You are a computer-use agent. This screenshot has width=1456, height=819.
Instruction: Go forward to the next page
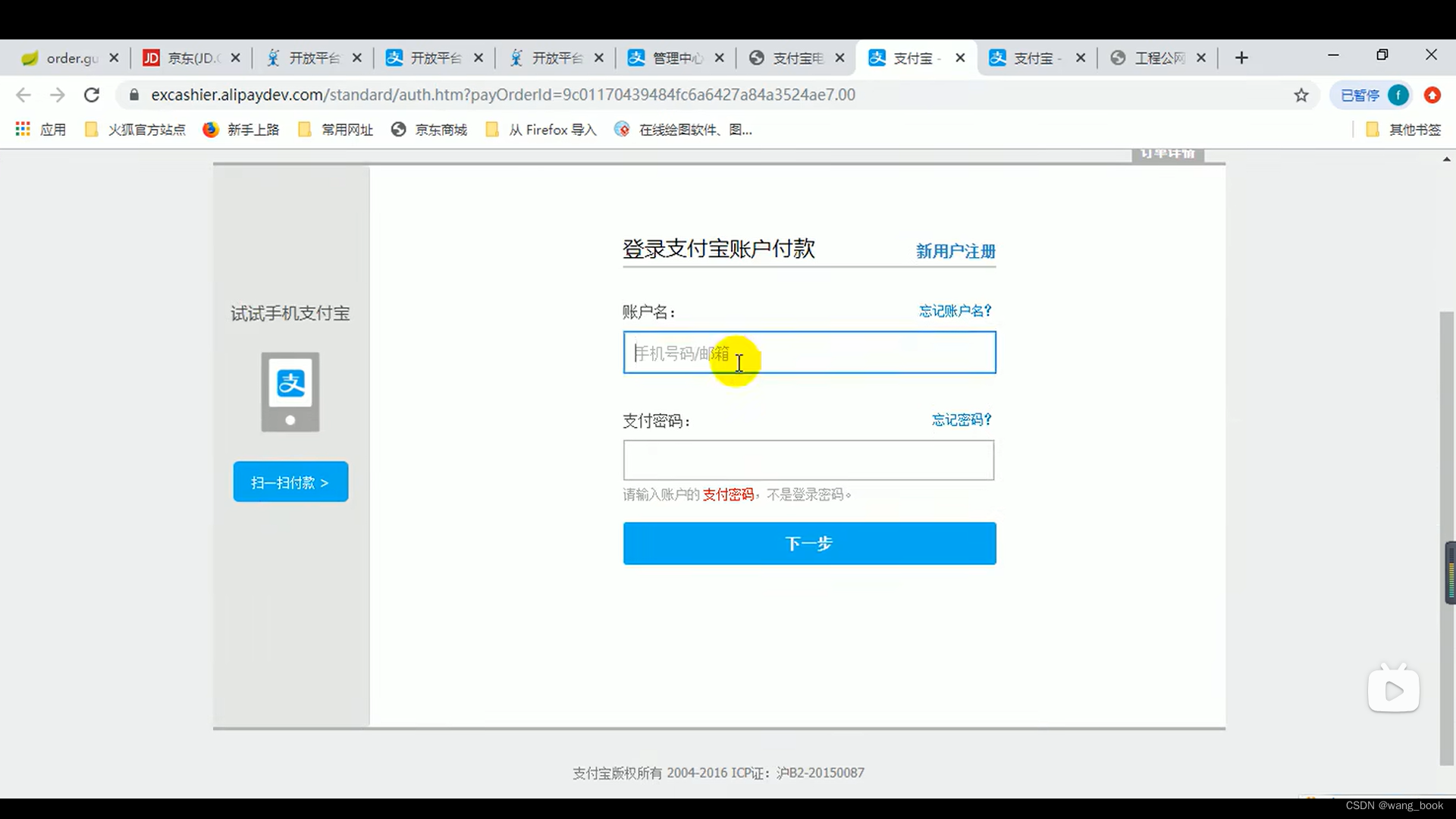tap(58, 95)
